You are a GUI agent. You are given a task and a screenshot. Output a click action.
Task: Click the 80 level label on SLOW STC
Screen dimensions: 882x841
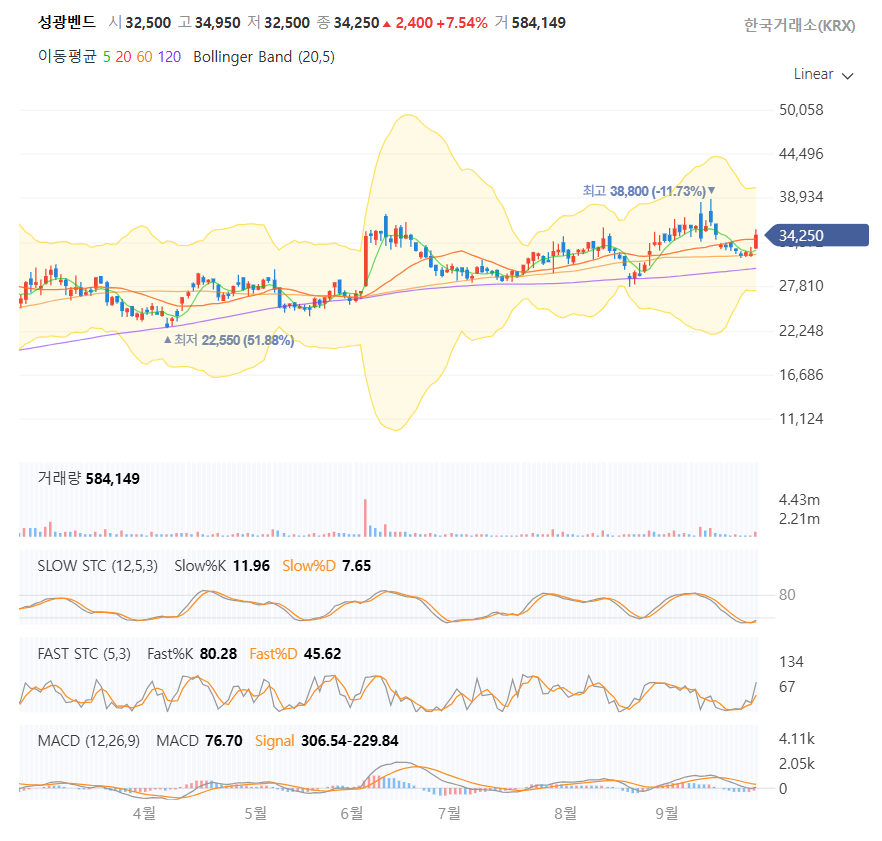tap(787, 595)
